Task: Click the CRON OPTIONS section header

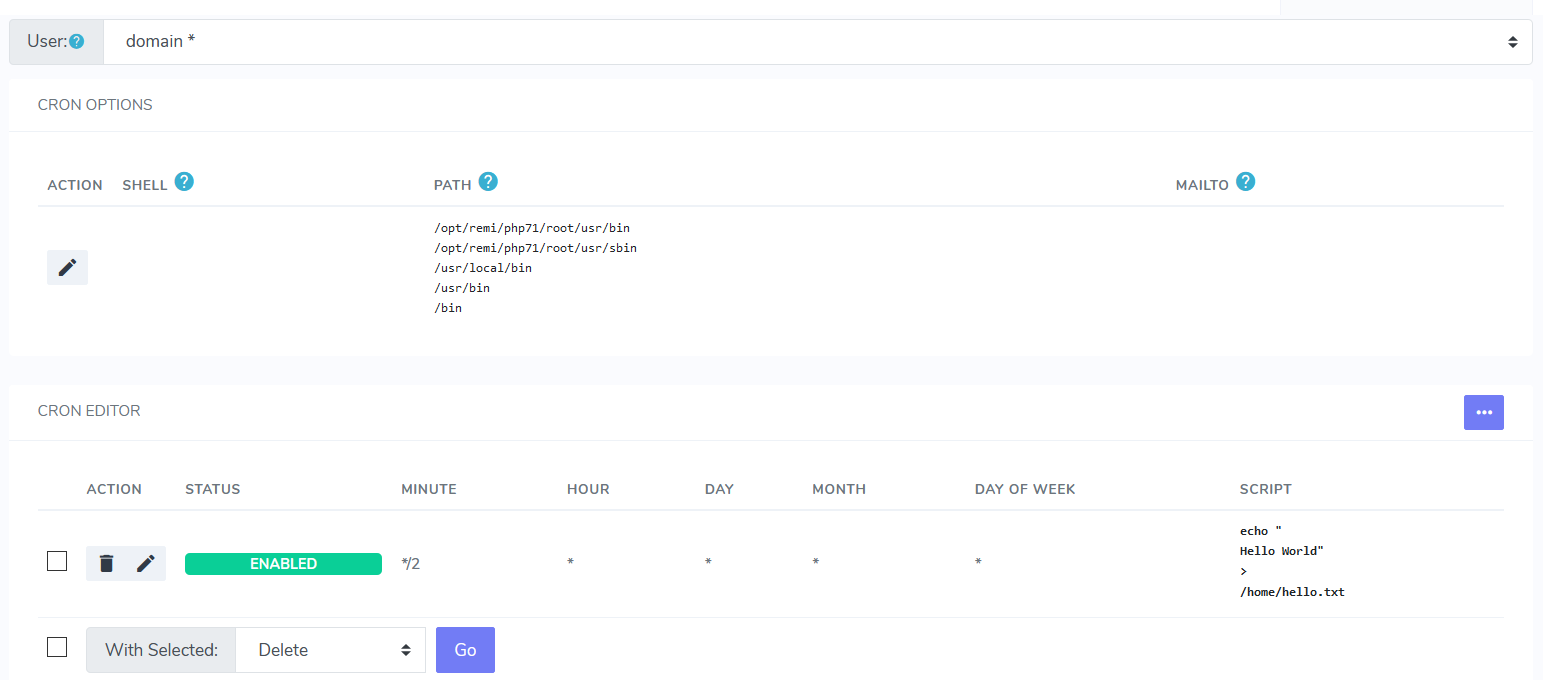Action: coord(95,104)
